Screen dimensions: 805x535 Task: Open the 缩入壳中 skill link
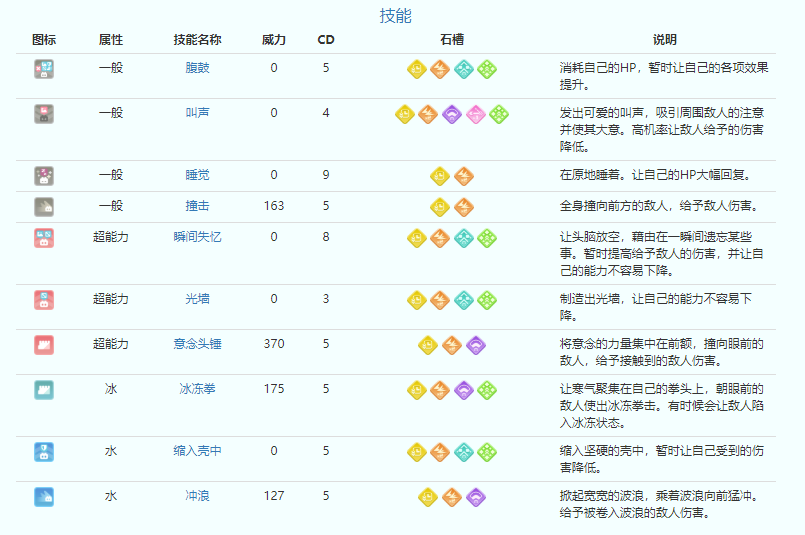[x=197, y=451]
